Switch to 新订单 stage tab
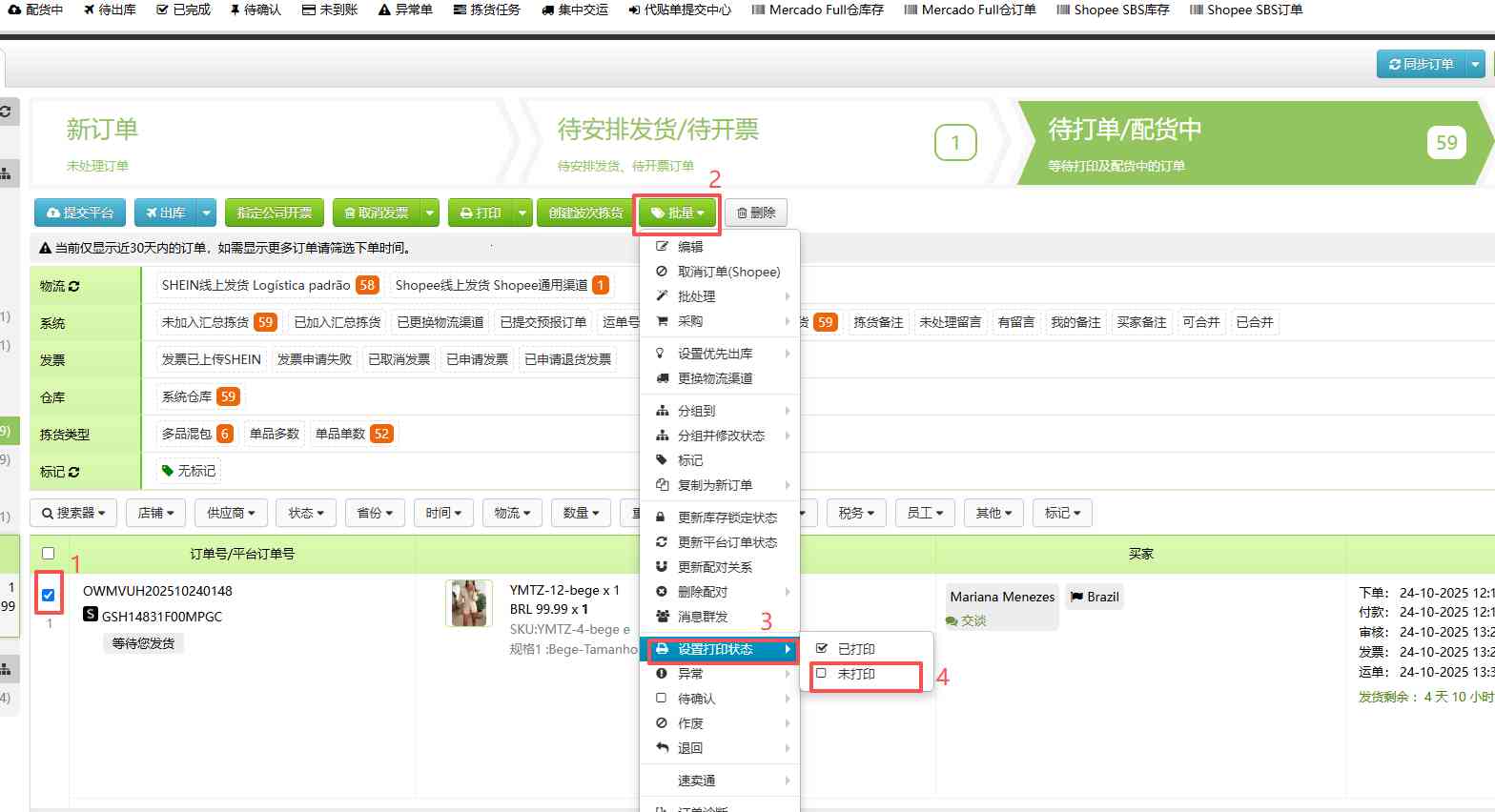The image size is (1495, 812). (272, 143)
